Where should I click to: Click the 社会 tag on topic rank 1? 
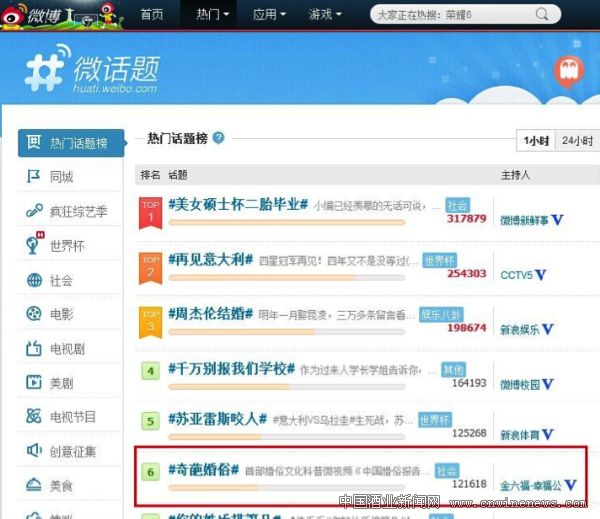click(457, 206)
